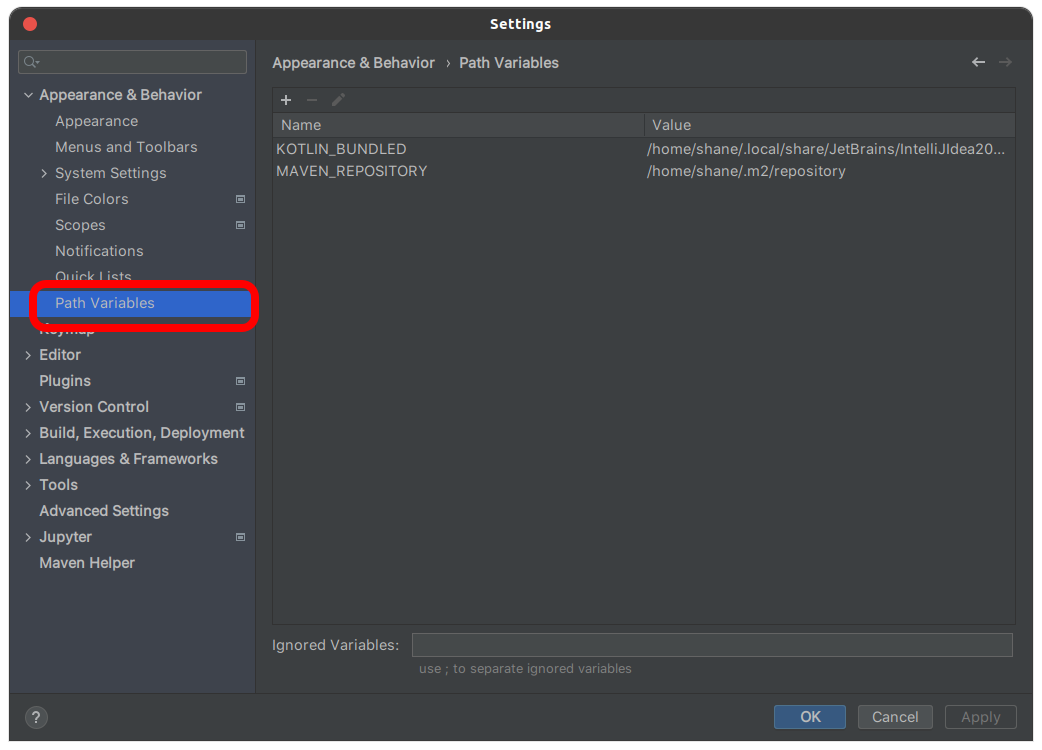Add a new path variable with the plus icon

click(286, 100)
